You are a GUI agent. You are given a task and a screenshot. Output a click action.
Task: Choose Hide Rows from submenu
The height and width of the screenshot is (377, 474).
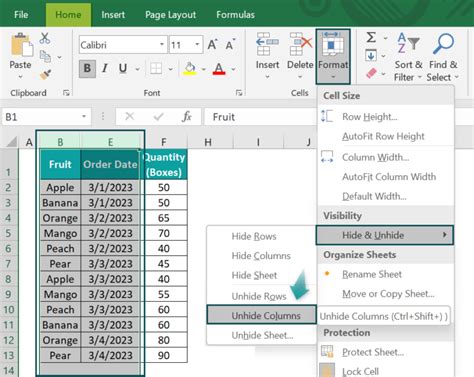(261, 236)
